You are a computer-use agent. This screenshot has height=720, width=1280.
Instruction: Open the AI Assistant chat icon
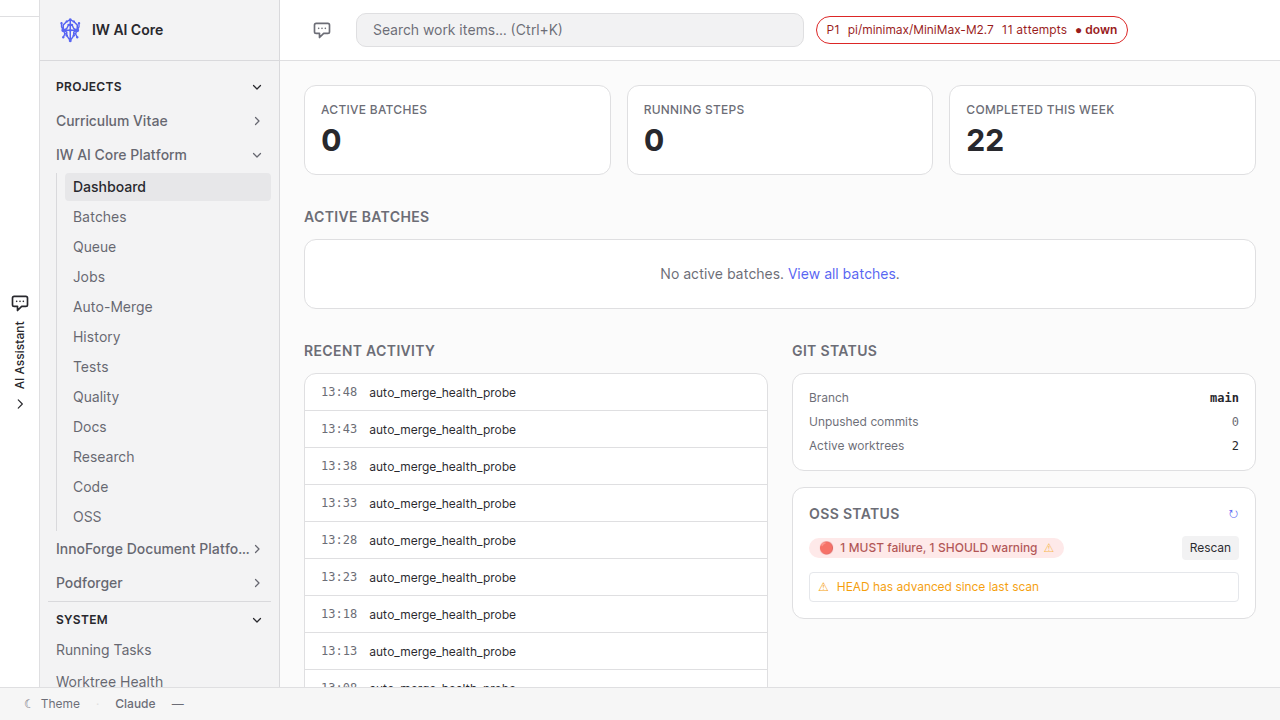20,302
